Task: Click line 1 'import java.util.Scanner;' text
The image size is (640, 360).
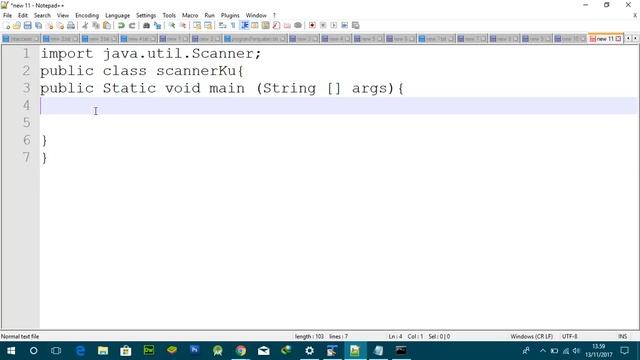Action: pyautogui.click(x=151, y=53)
